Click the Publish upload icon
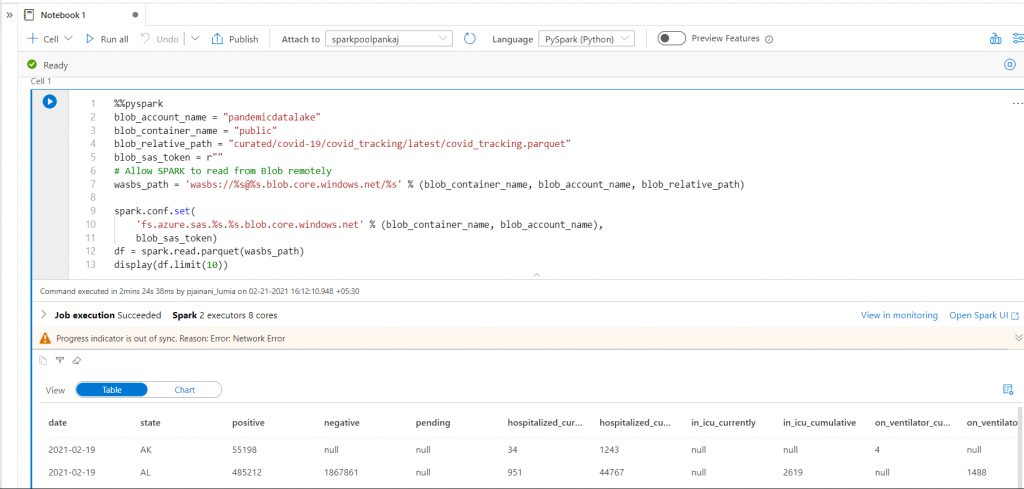Screen dimensions: 1024x489 pos(217,39)
